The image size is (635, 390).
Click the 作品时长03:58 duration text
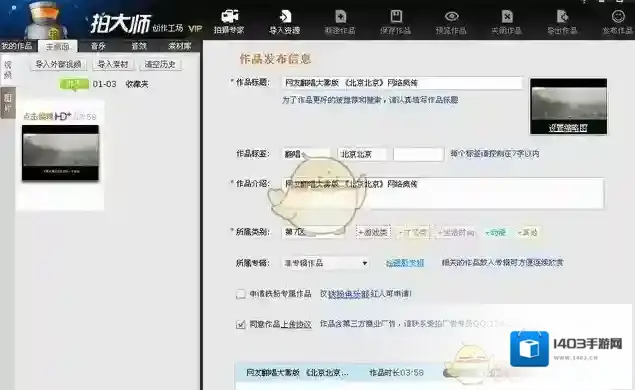click(396, 373)
